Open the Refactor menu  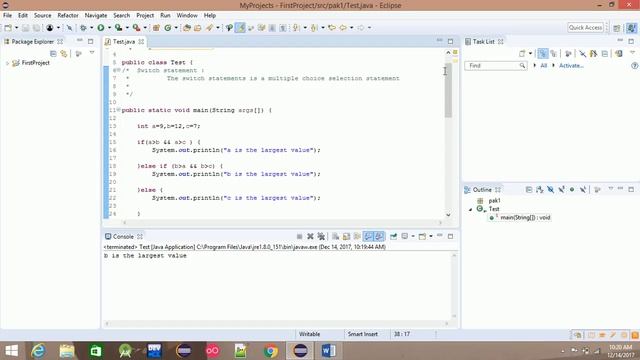pos(68,16)
